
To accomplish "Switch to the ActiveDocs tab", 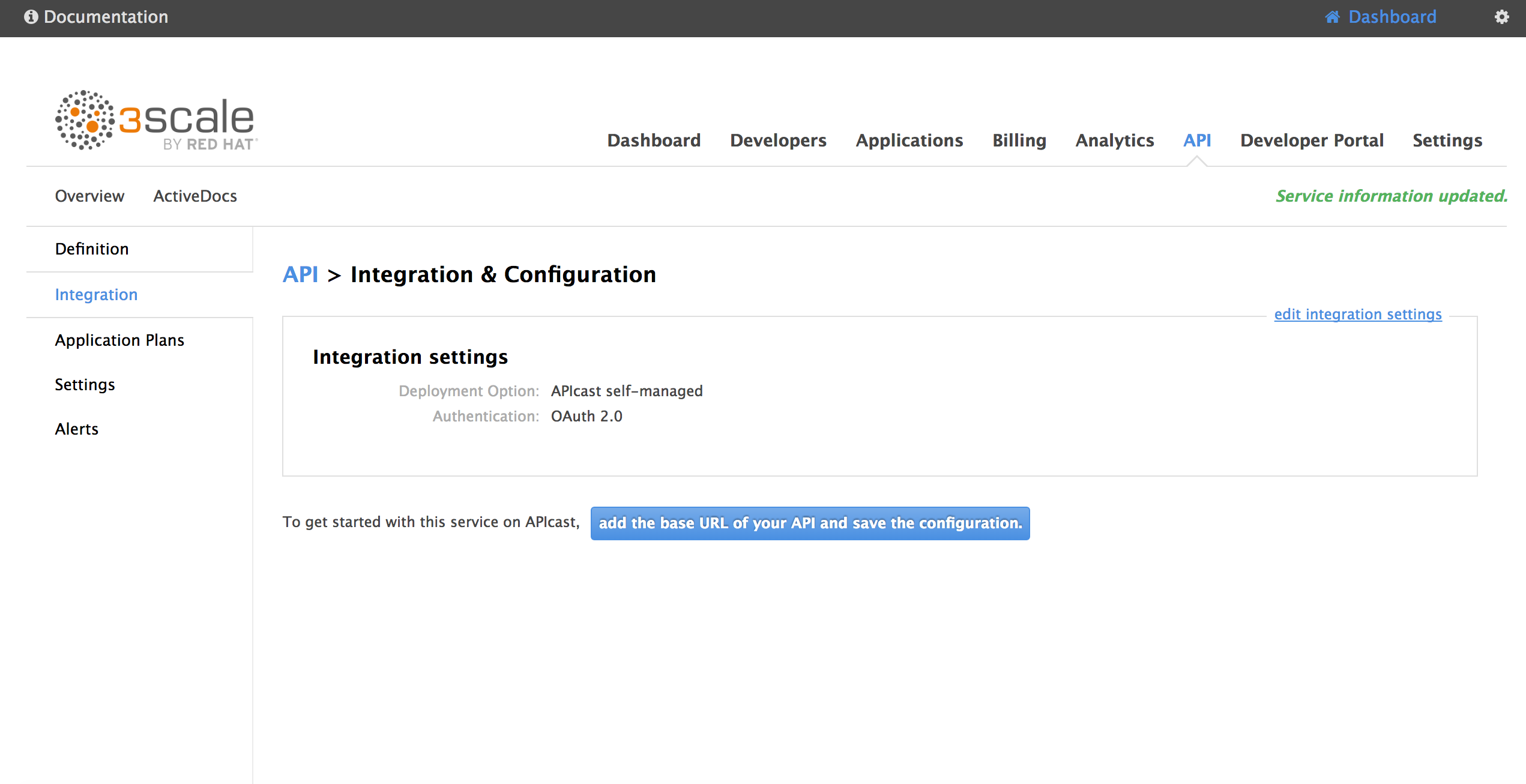I will click(195, 196).
